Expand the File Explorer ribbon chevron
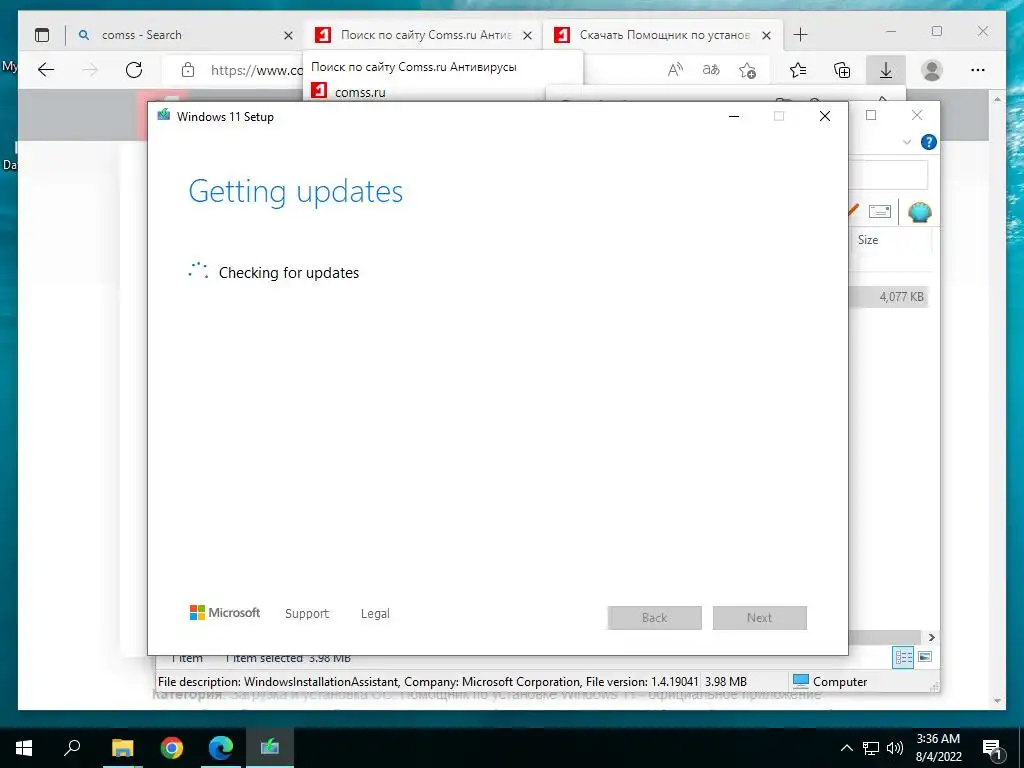The height and width of the screenshot is (768, 1024). [906, 142]
